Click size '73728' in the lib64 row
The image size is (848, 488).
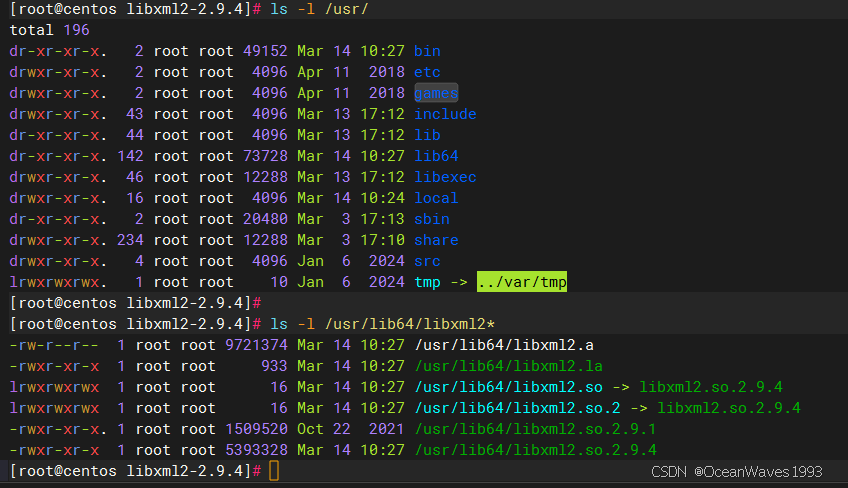[x=265, y=156]
